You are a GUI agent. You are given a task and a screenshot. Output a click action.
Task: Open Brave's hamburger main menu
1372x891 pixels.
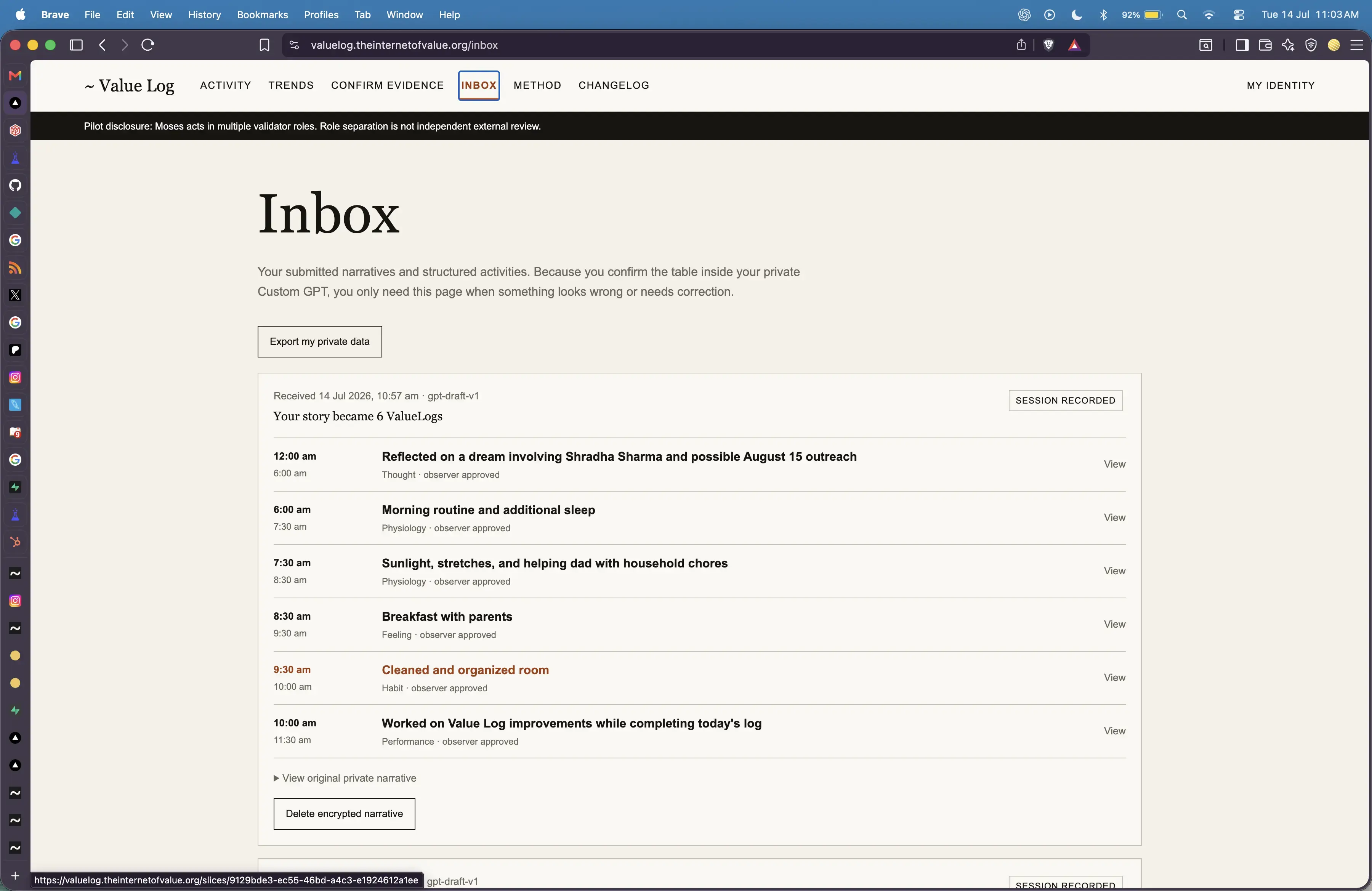coord(1357,45)
